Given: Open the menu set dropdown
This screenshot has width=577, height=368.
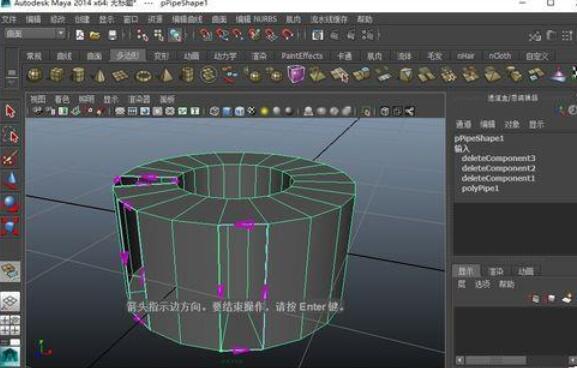Looking at the screenshot, I should tap(35, 34).
